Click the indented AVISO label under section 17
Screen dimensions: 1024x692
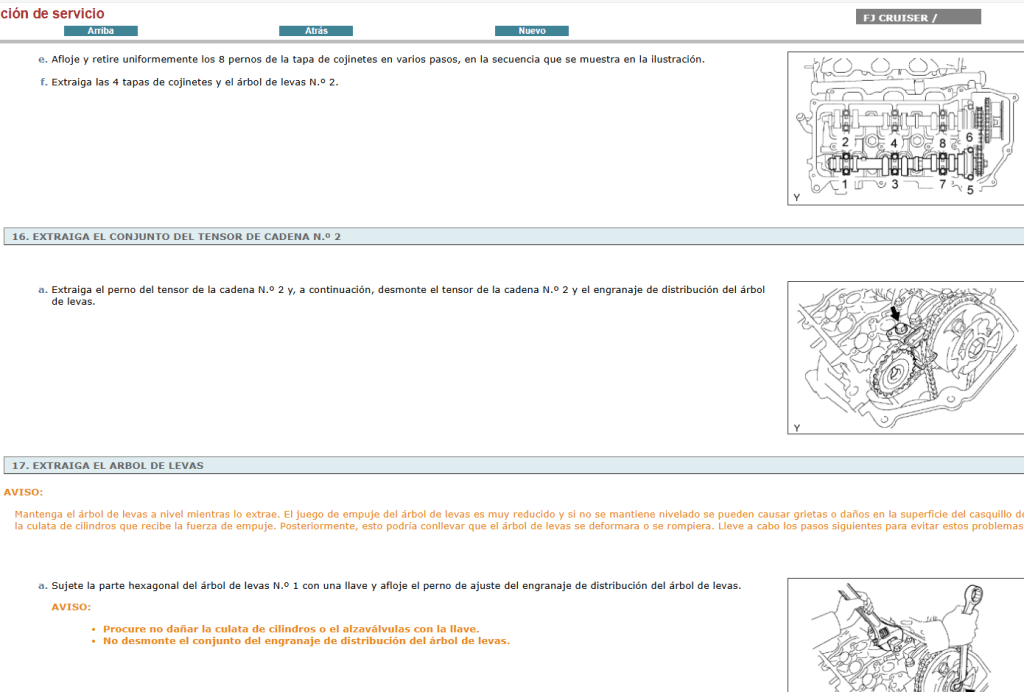coord(71,607)
